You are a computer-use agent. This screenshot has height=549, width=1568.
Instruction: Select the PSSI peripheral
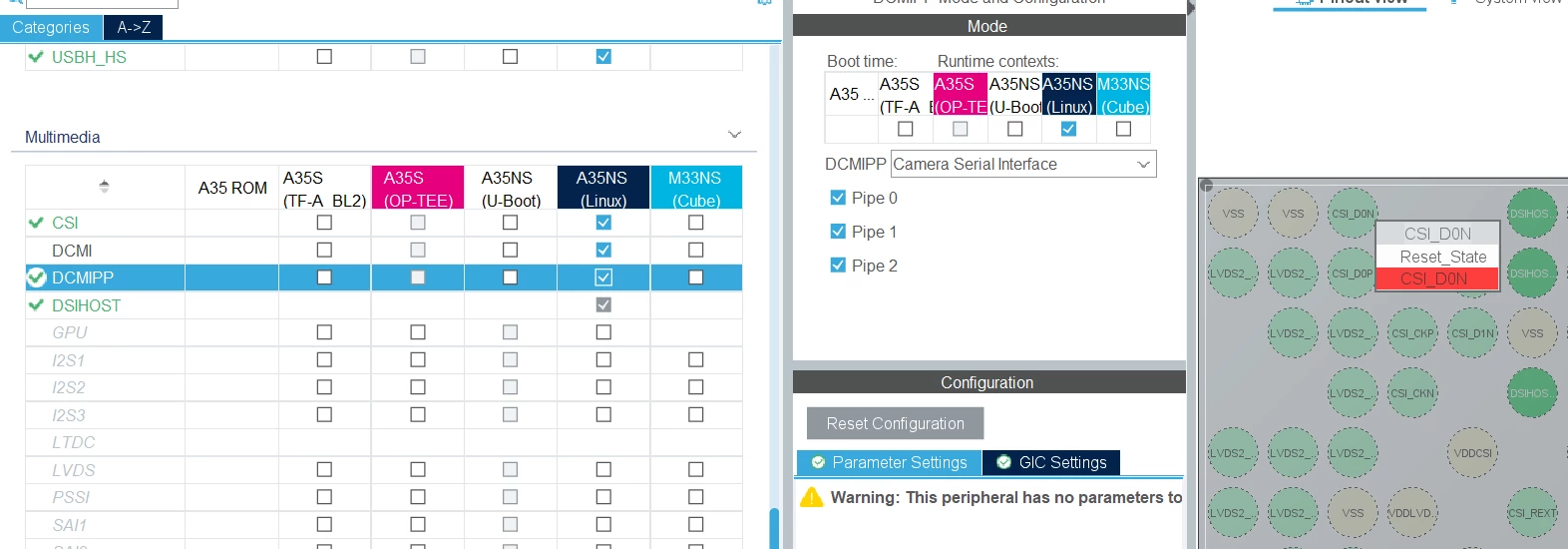pyautogui.click(x=71, y=497)
